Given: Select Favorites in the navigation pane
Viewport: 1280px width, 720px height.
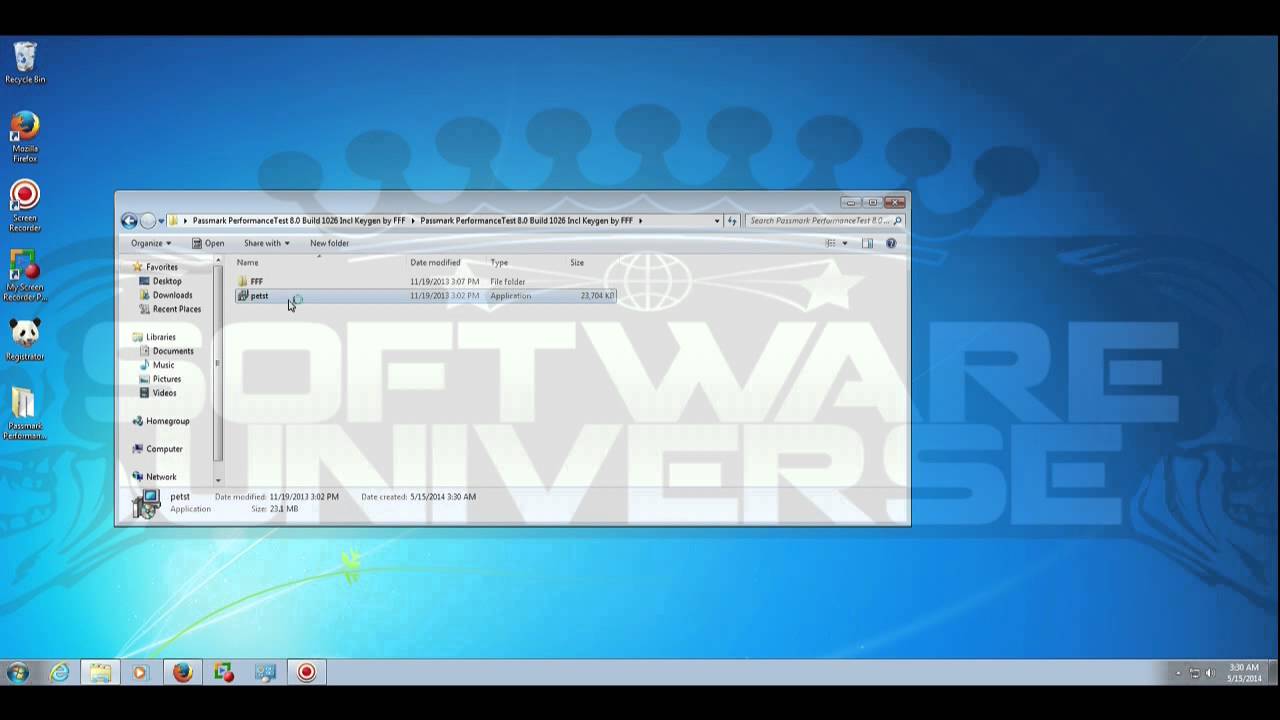Looking at the screenshot, I should coord(161,267).
